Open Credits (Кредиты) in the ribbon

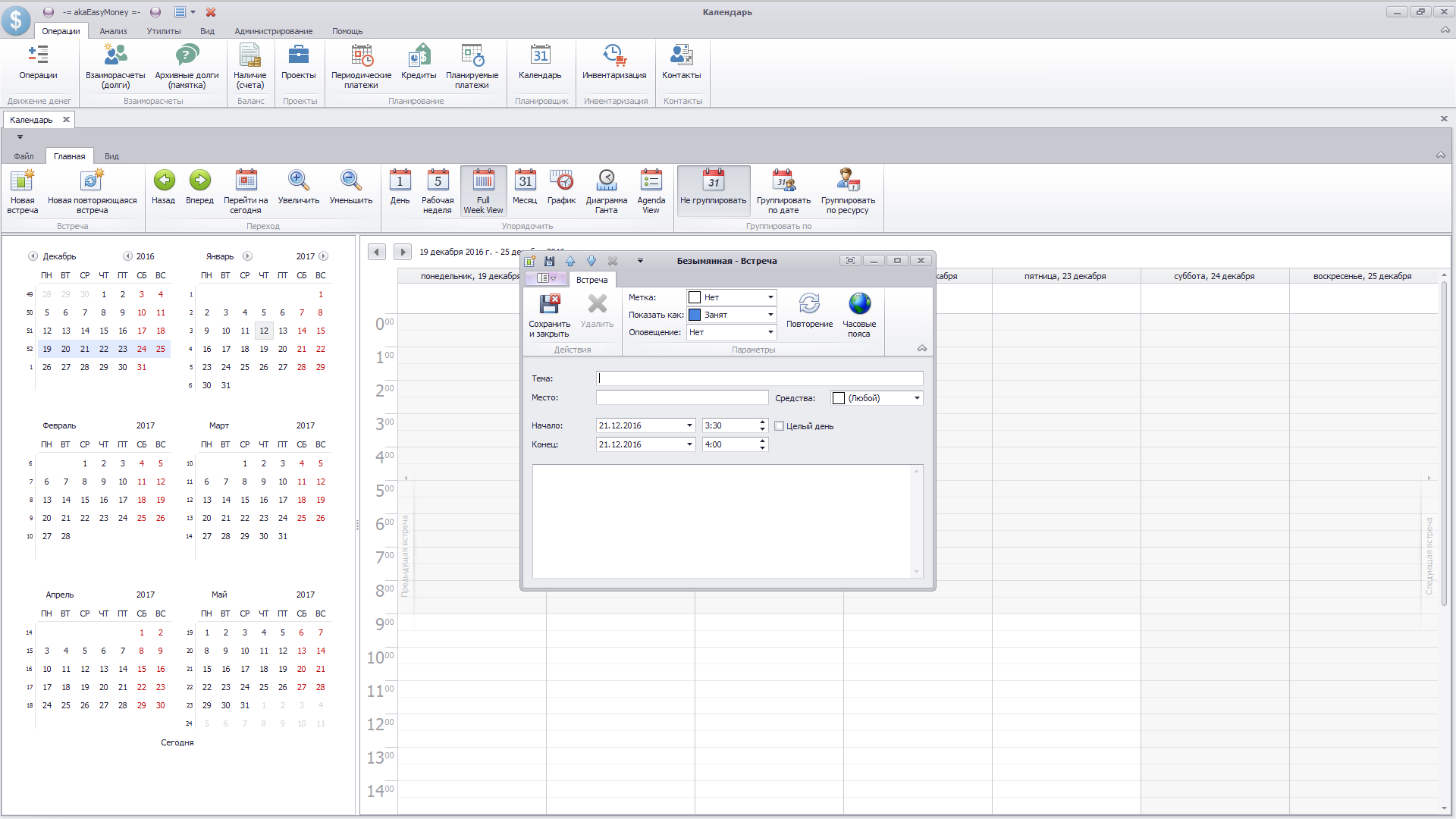pos(419,57)
